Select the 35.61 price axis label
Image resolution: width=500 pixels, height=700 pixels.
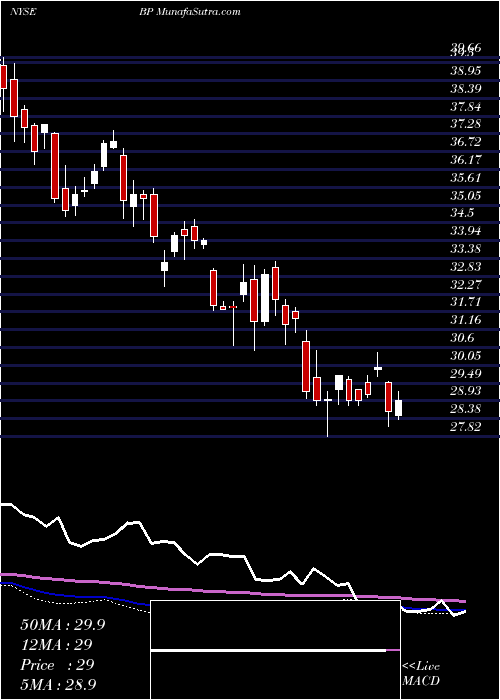[465, 177]
